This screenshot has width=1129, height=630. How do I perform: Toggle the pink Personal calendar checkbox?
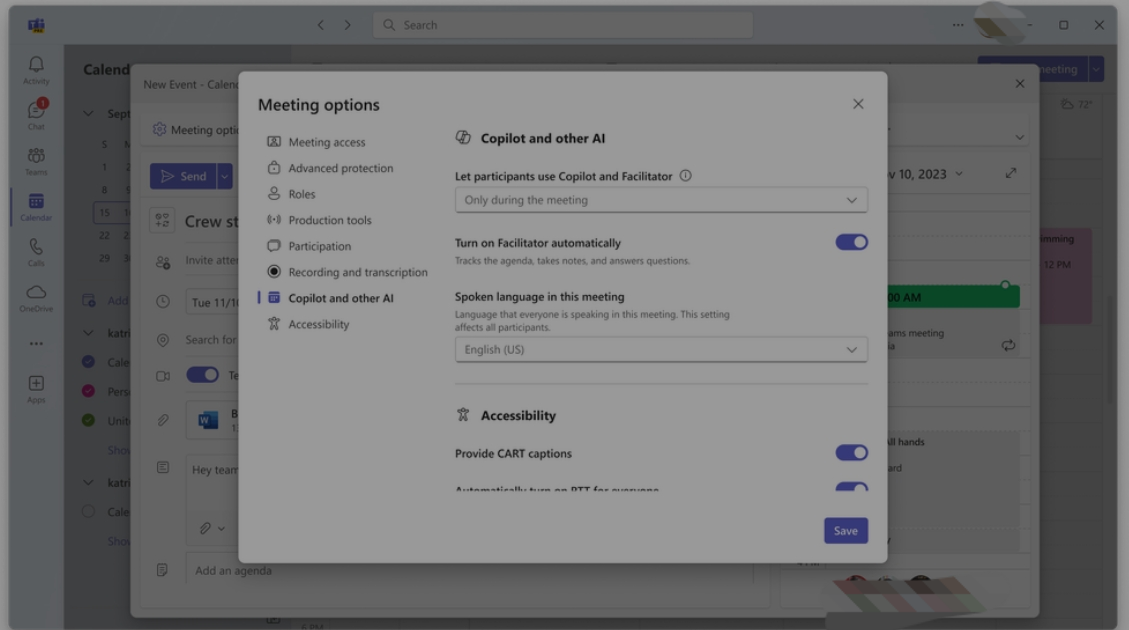click(88, 391)
